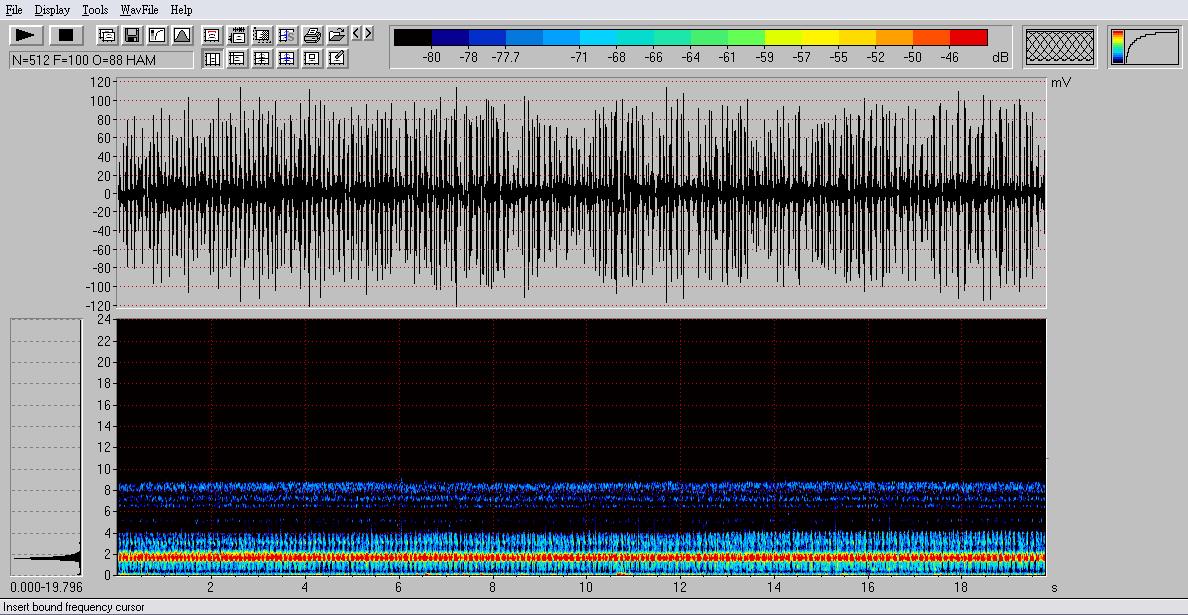Click the right arrow navigation button

pyautogui.click(x=368, y=34)
